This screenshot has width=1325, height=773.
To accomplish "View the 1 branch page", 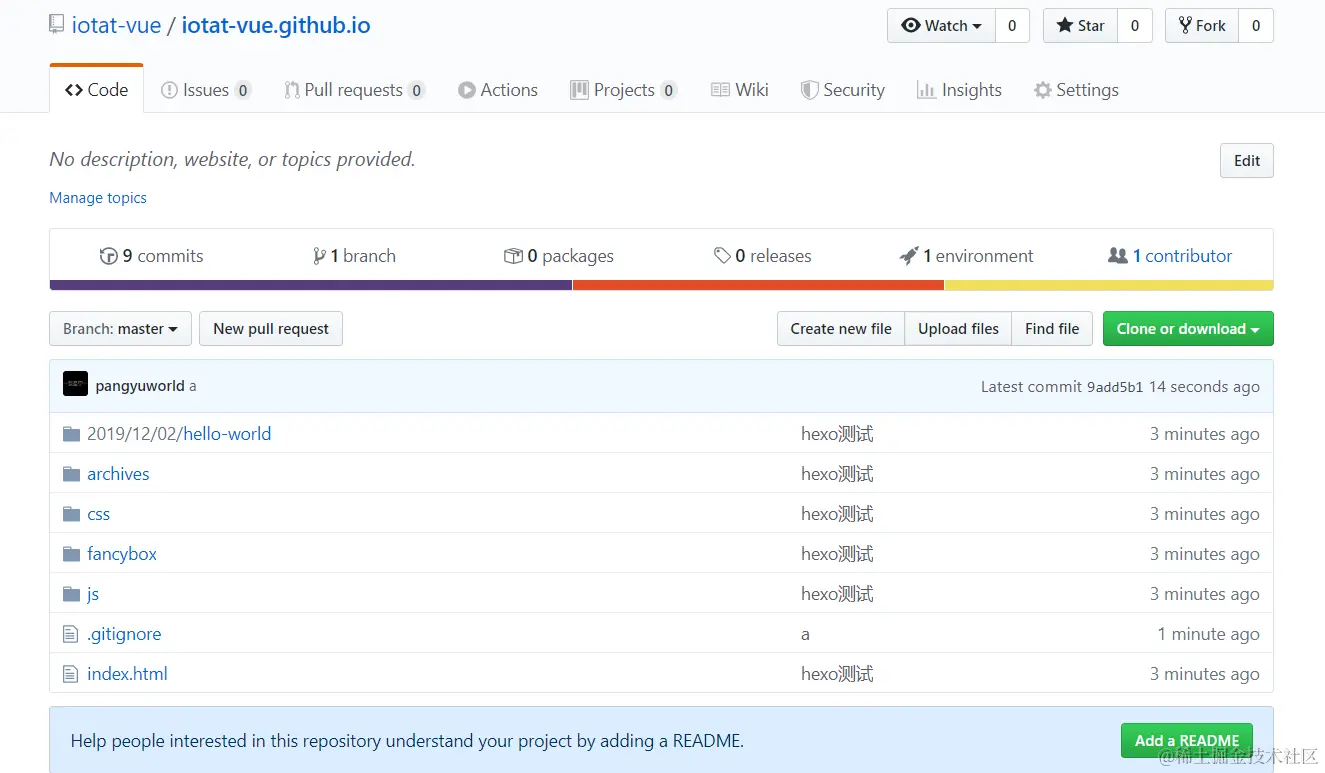I will [x=355, y=256].
